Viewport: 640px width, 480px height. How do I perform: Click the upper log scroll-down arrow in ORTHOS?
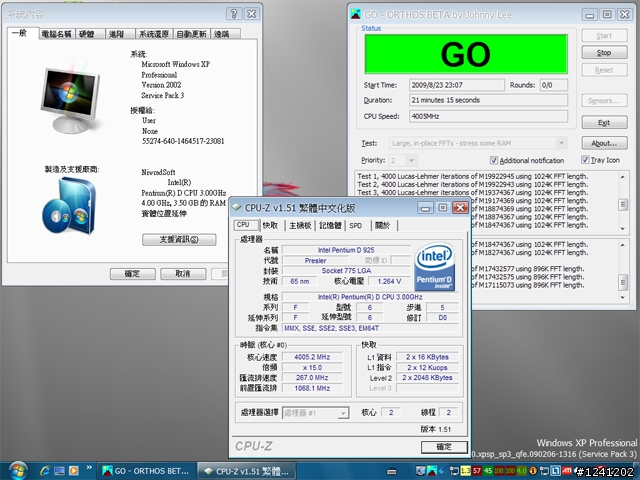(x=623, y=229)
